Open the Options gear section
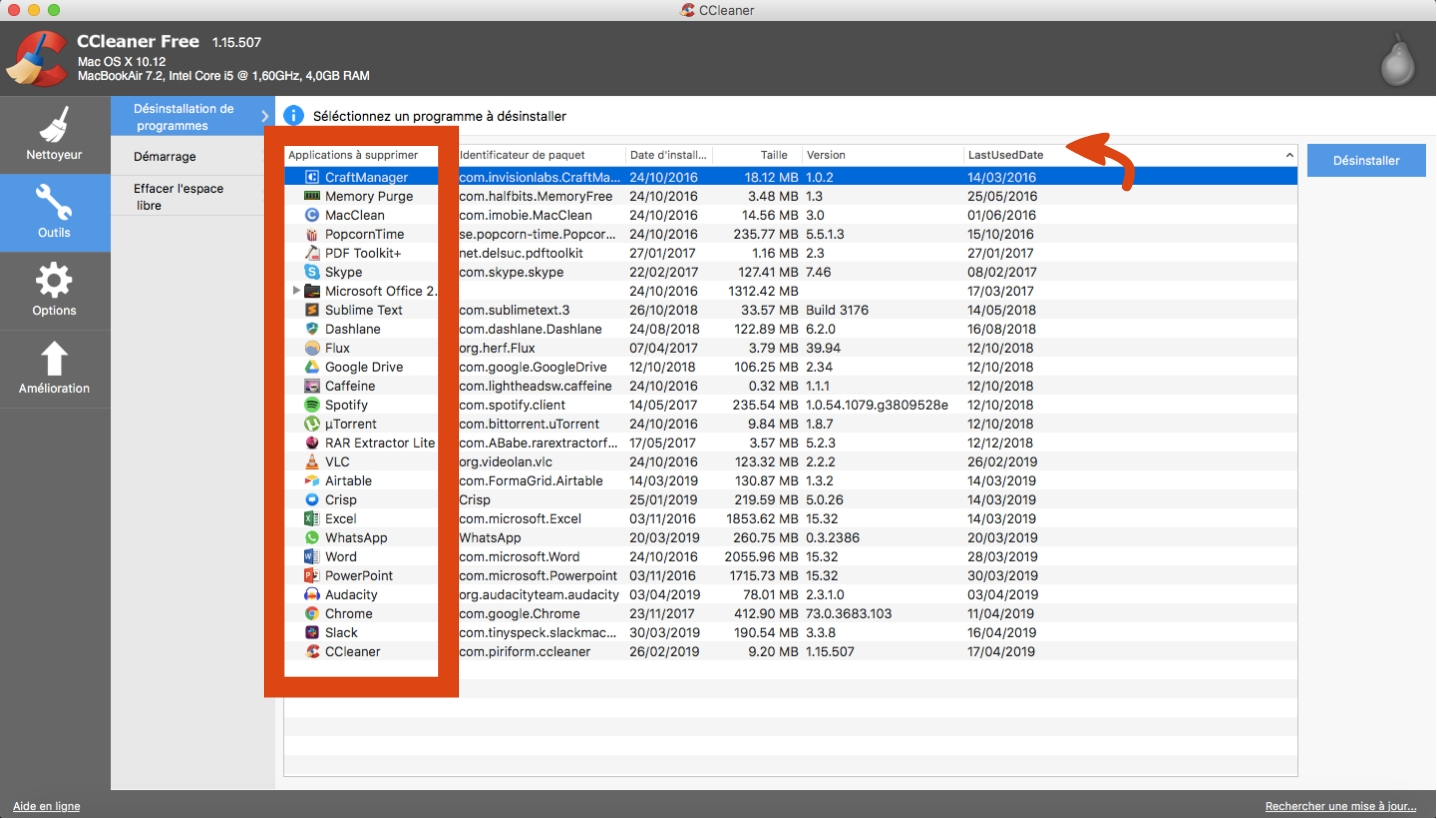The width and height of the screenshot is (1437, 819). click(x=55, y=291)
